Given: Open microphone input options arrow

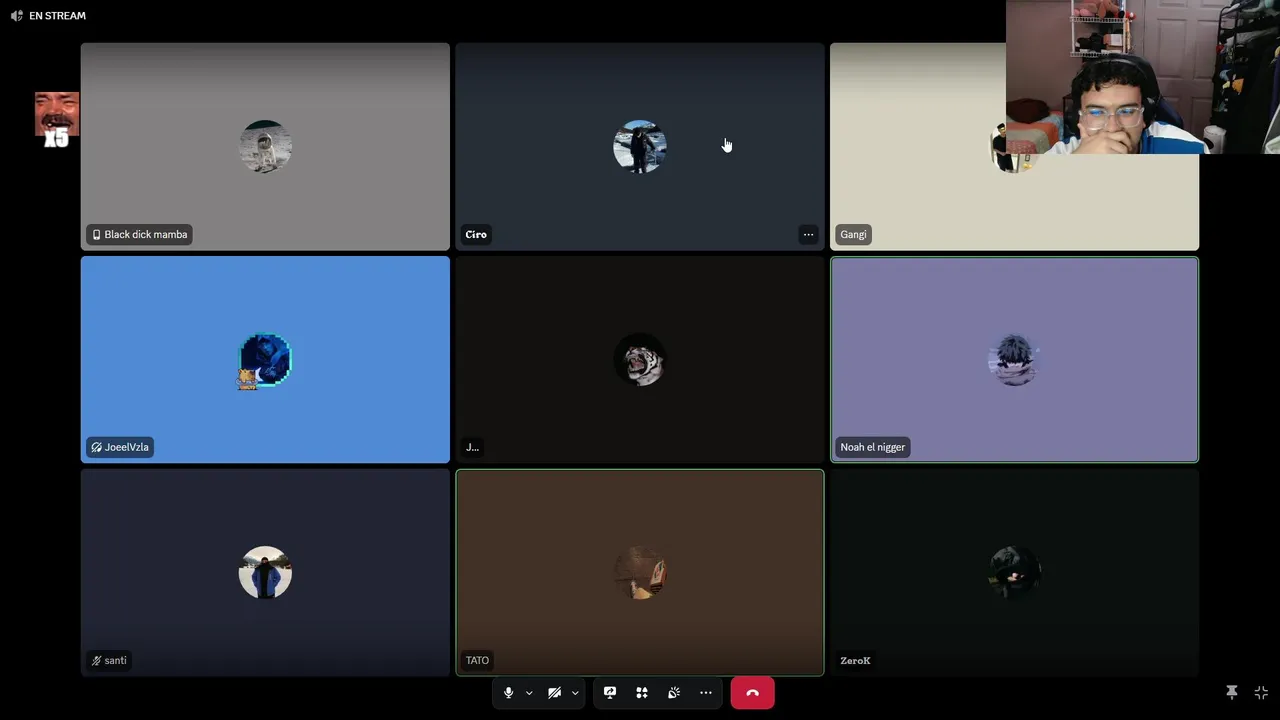Looking at the screenshot, I should (529, 693).
